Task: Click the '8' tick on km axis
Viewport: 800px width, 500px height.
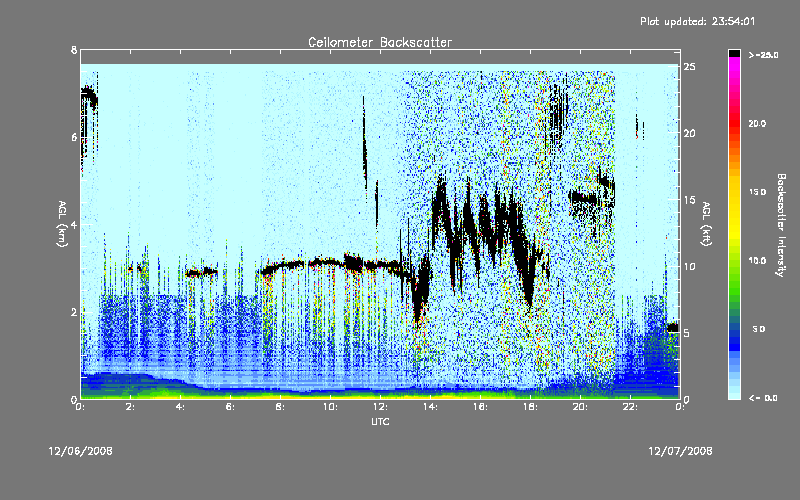Action: 74,50
